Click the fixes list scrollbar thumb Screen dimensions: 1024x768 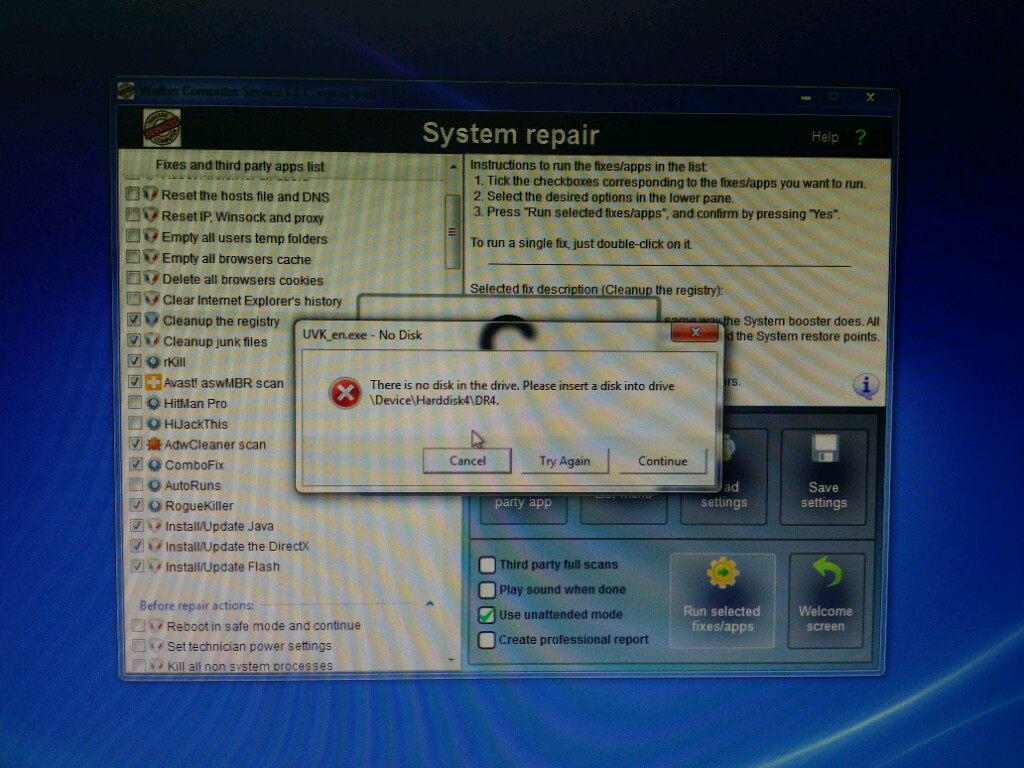pyautogui.click(x=452, y=232)
